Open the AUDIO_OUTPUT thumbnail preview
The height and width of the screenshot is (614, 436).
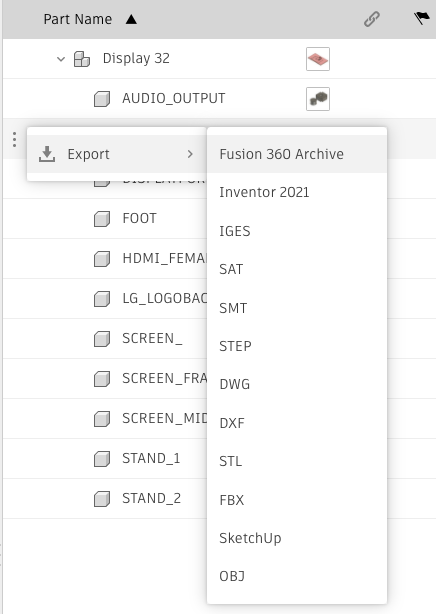(318, 99)
